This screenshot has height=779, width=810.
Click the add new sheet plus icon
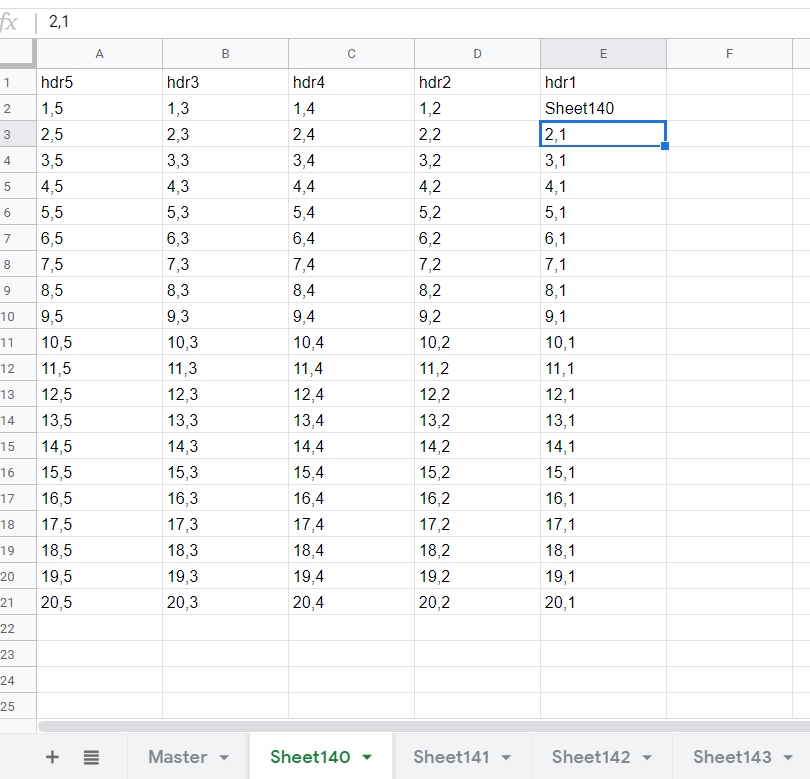point(52,757)
